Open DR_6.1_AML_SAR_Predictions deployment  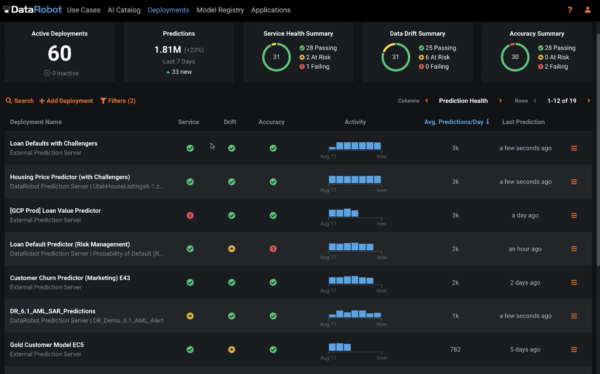point(52,311)
